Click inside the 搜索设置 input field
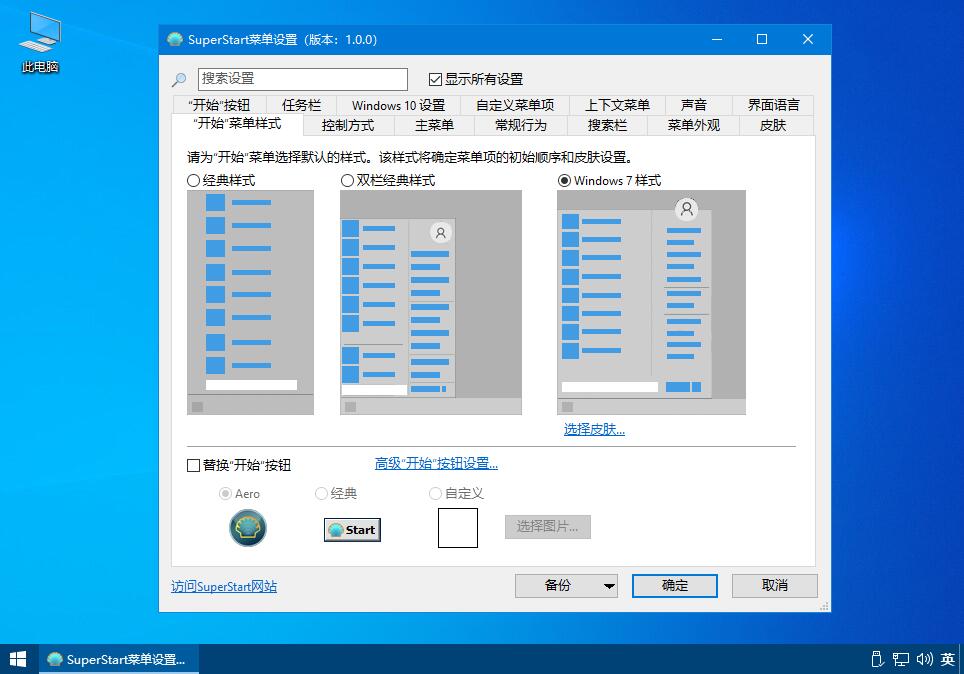964x674 pixels. point(300,79)
